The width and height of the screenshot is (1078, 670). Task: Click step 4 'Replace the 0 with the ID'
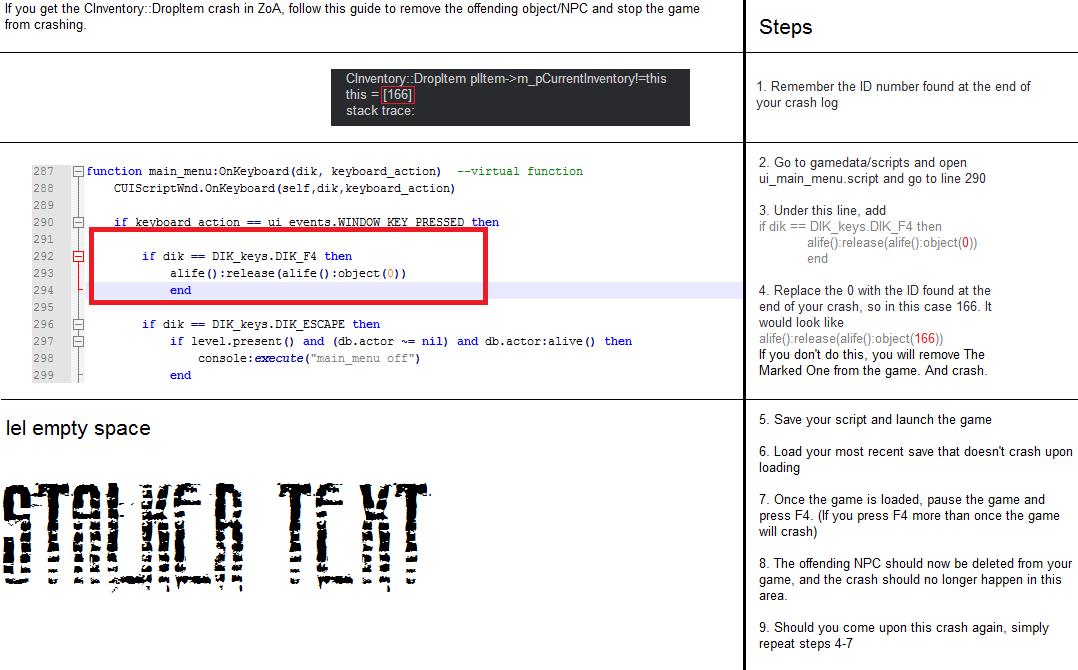874,306
